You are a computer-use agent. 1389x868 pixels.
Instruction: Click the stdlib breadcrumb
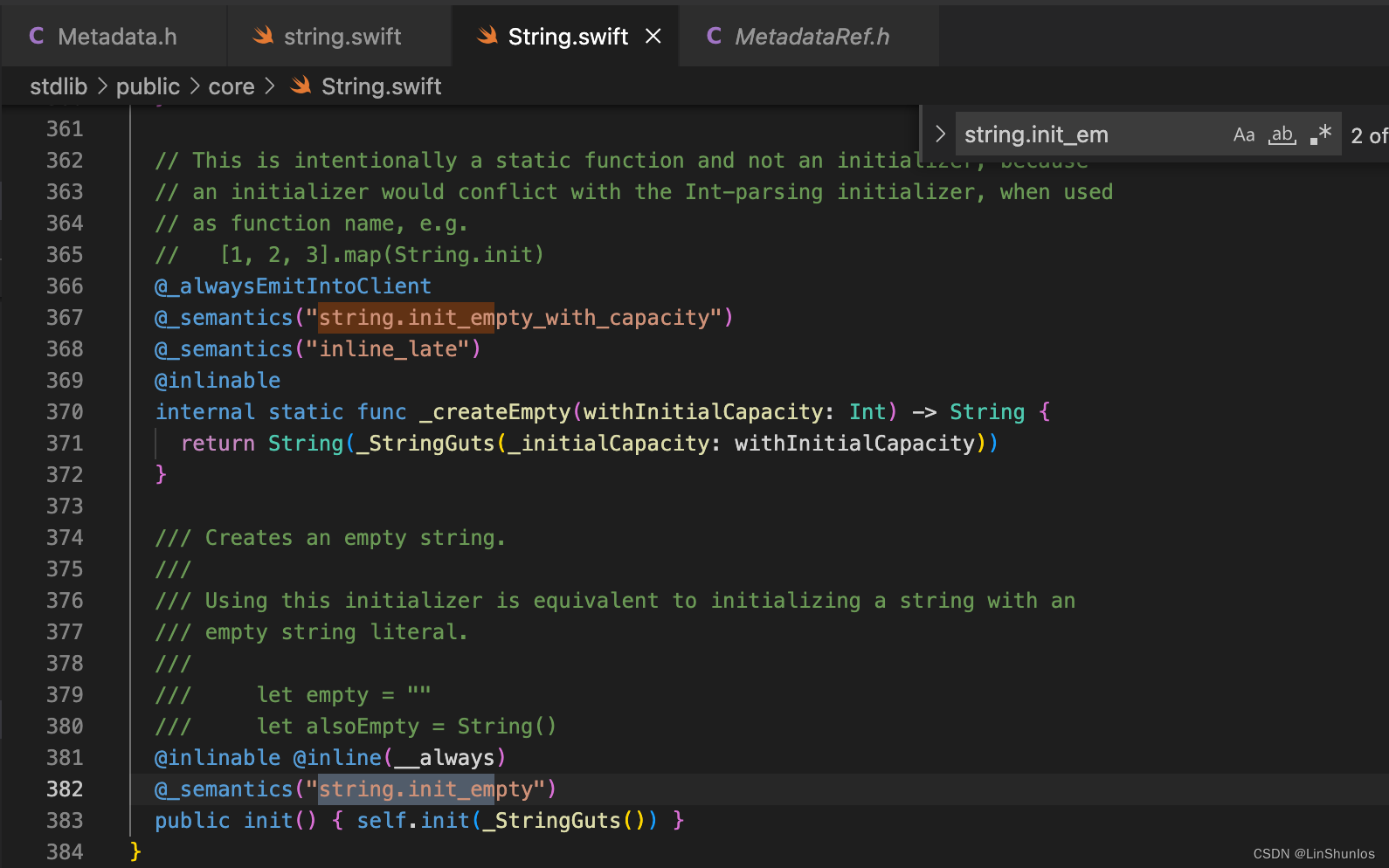(x=59, y=86)
